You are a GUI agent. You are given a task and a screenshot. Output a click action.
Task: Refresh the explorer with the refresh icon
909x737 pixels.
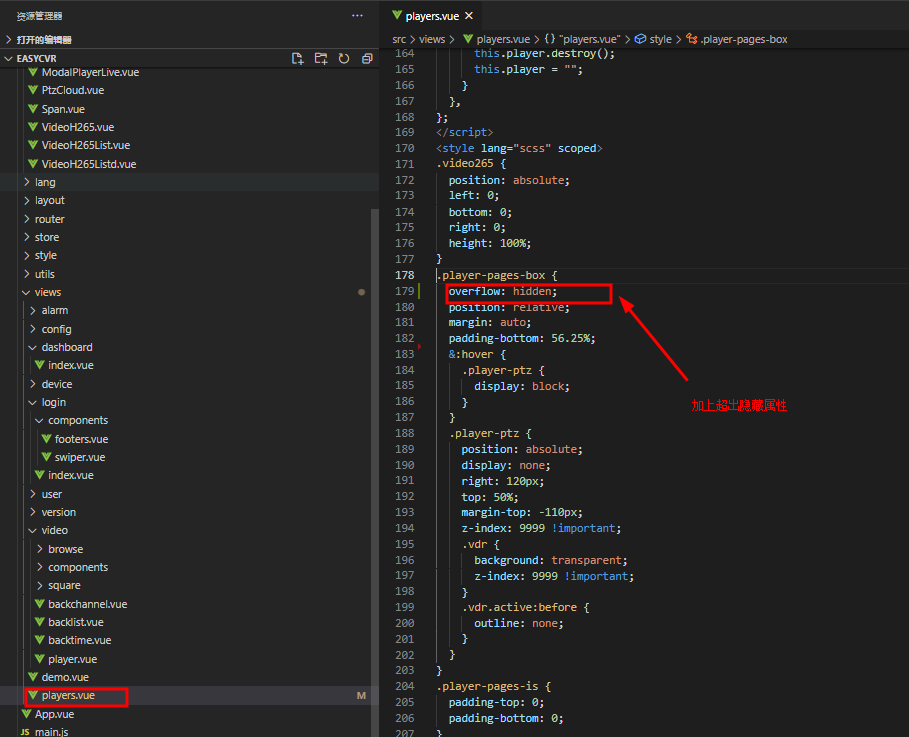[344, 59]
